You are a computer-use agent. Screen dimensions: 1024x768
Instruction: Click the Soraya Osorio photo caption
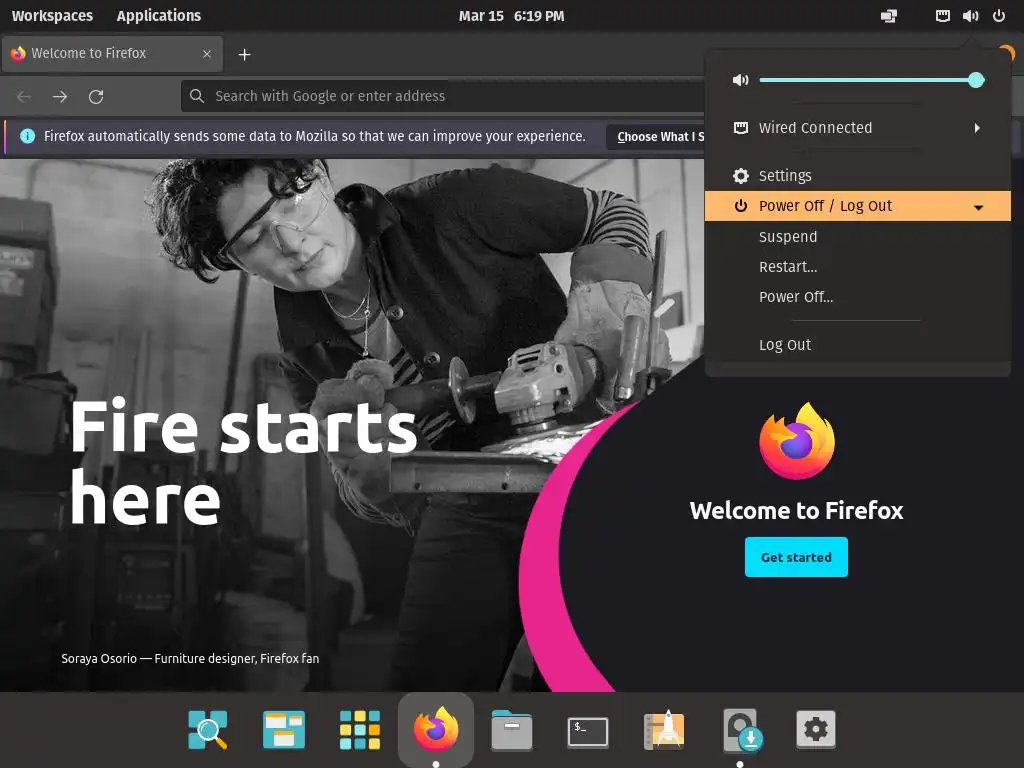tap(190, 658)
